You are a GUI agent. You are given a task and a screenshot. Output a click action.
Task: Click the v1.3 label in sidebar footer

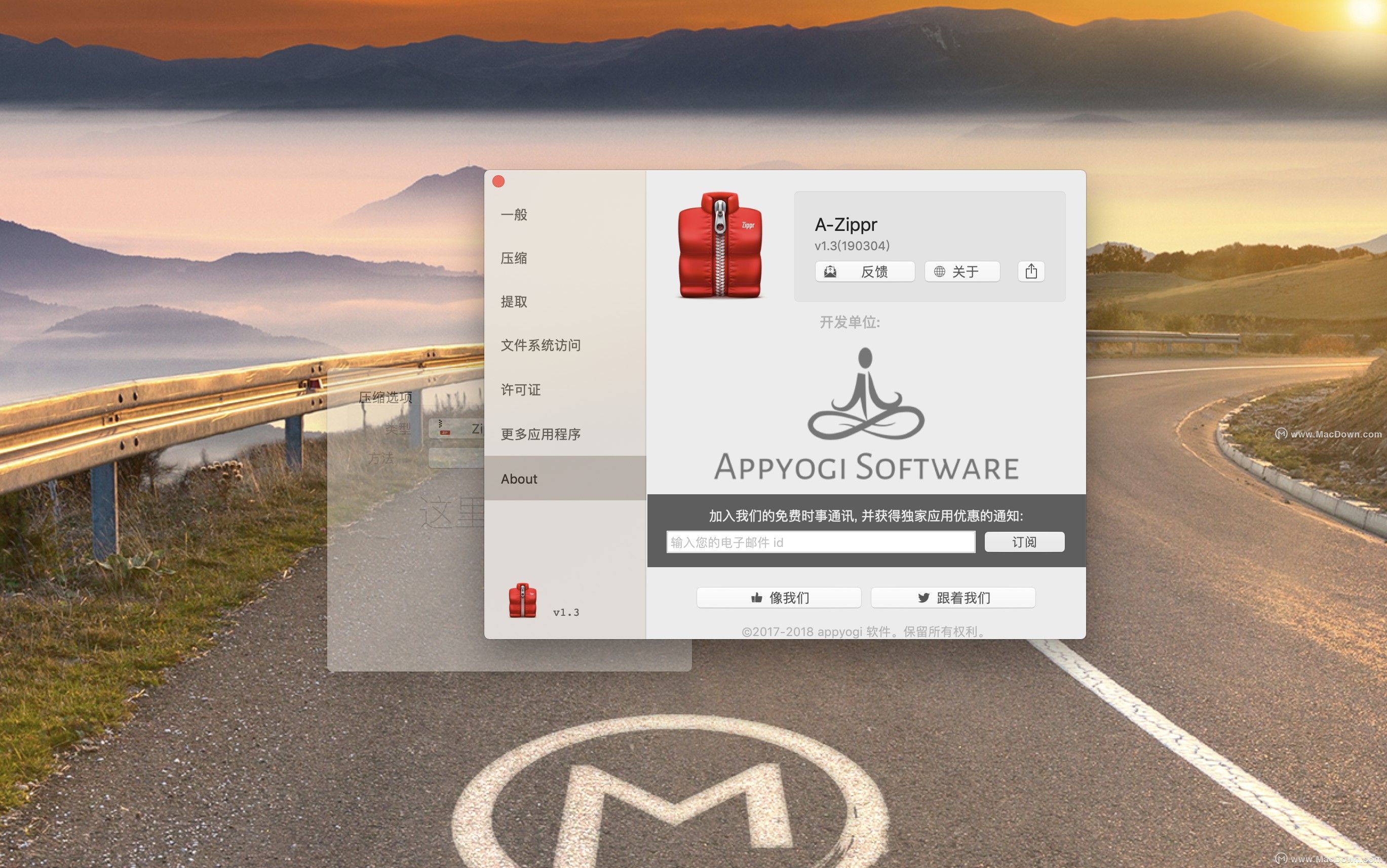566,613
